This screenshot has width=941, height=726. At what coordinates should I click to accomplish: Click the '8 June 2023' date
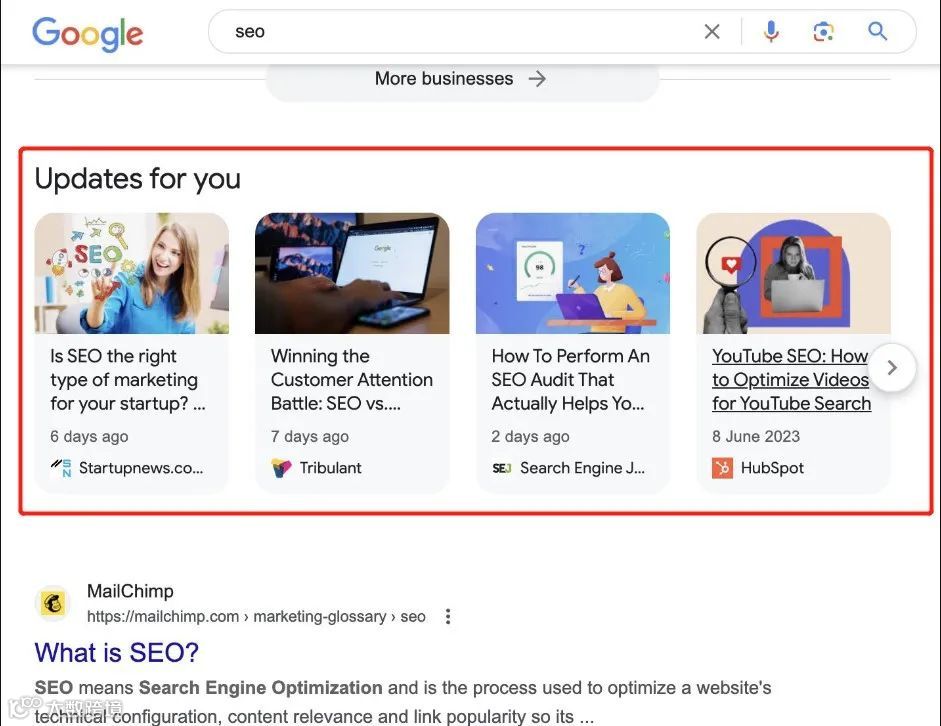click(x=756, y=436)
